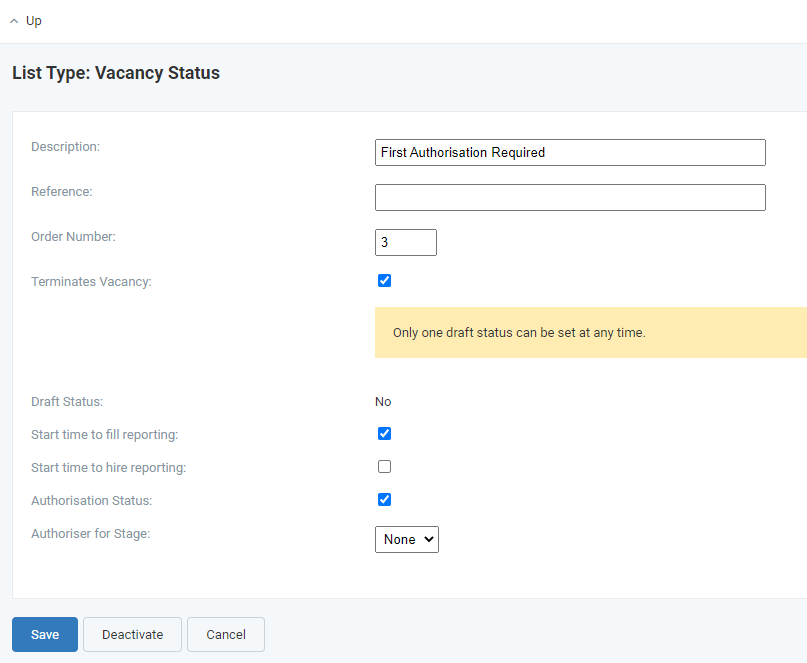
Task: Click the Up chevron icon
Action: click(x=14, y=21)
